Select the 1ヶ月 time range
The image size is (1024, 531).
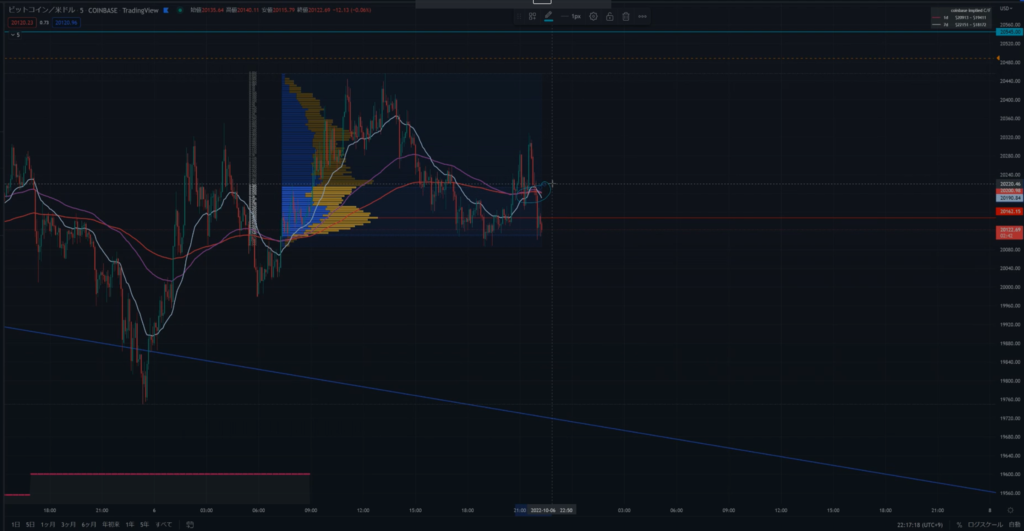[48, 524]
